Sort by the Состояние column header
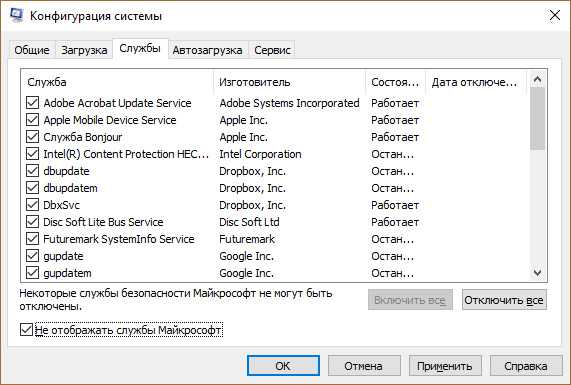The width and height of the screenshot is (571, 385). pos(395,82)
